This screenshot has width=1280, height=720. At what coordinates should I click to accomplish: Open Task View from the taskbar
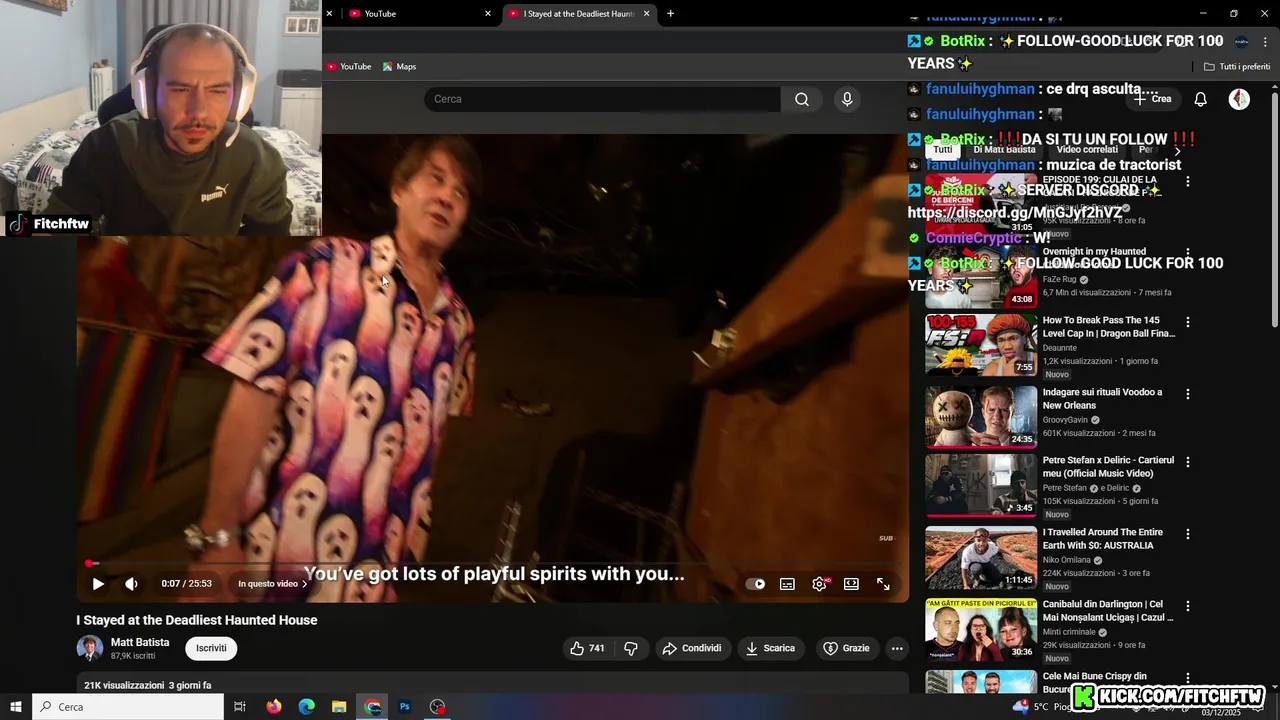click(x=240, y=707)
